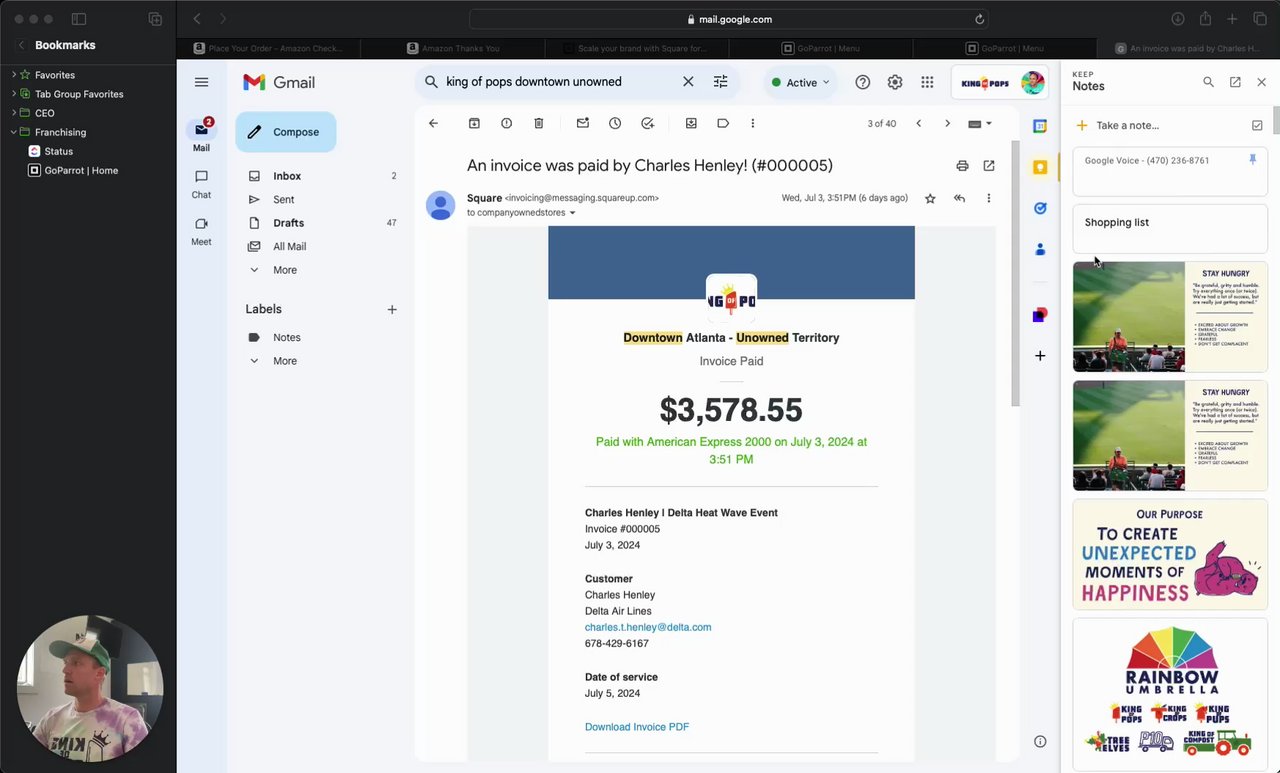
Task: Open the Tasks side panel icon
Action: 1040,208
